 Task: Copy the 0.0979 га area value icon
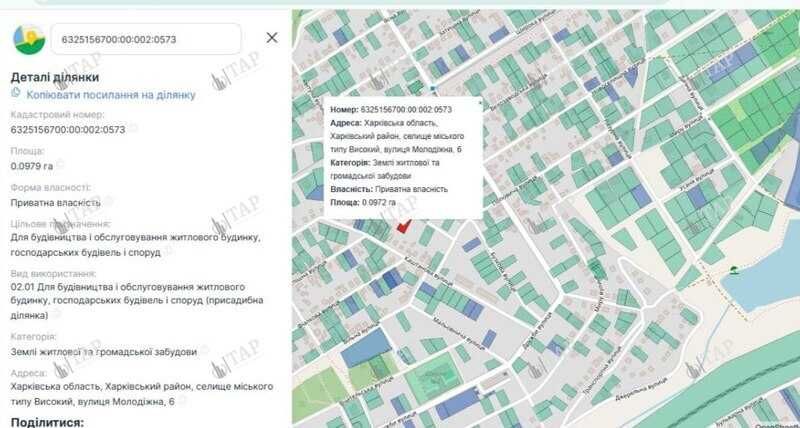[x=60, y=164]
